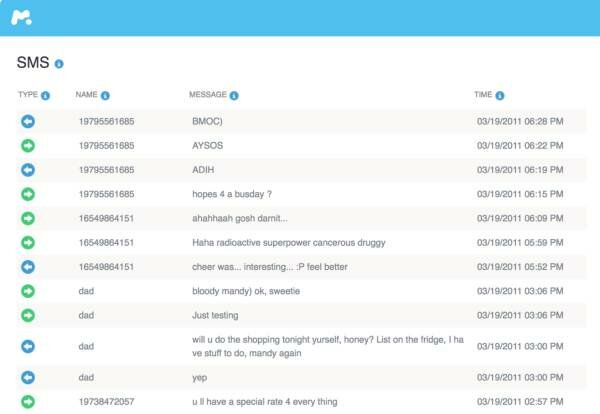Select number 16549864151 in 'ahahhaah gosh' row
The height and width of the screenshot is (414, 600).
tap(106, 218)
